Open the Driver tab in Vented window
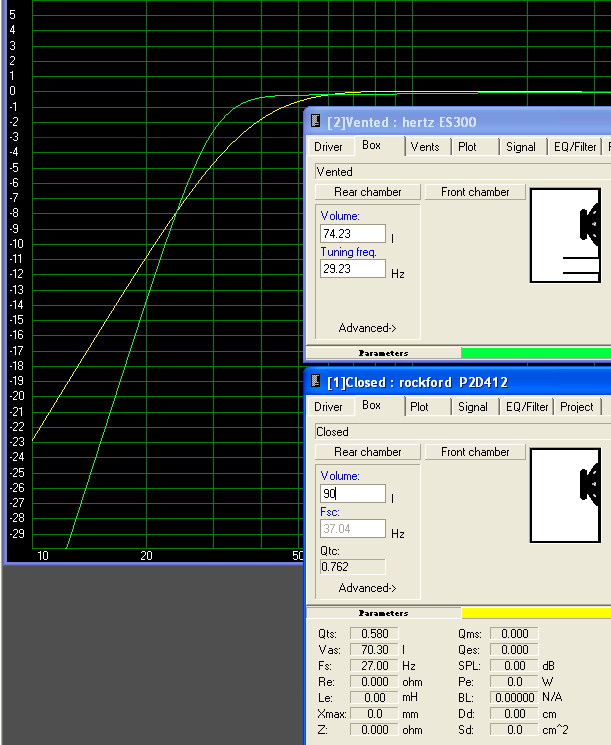 tap(328, 147)
